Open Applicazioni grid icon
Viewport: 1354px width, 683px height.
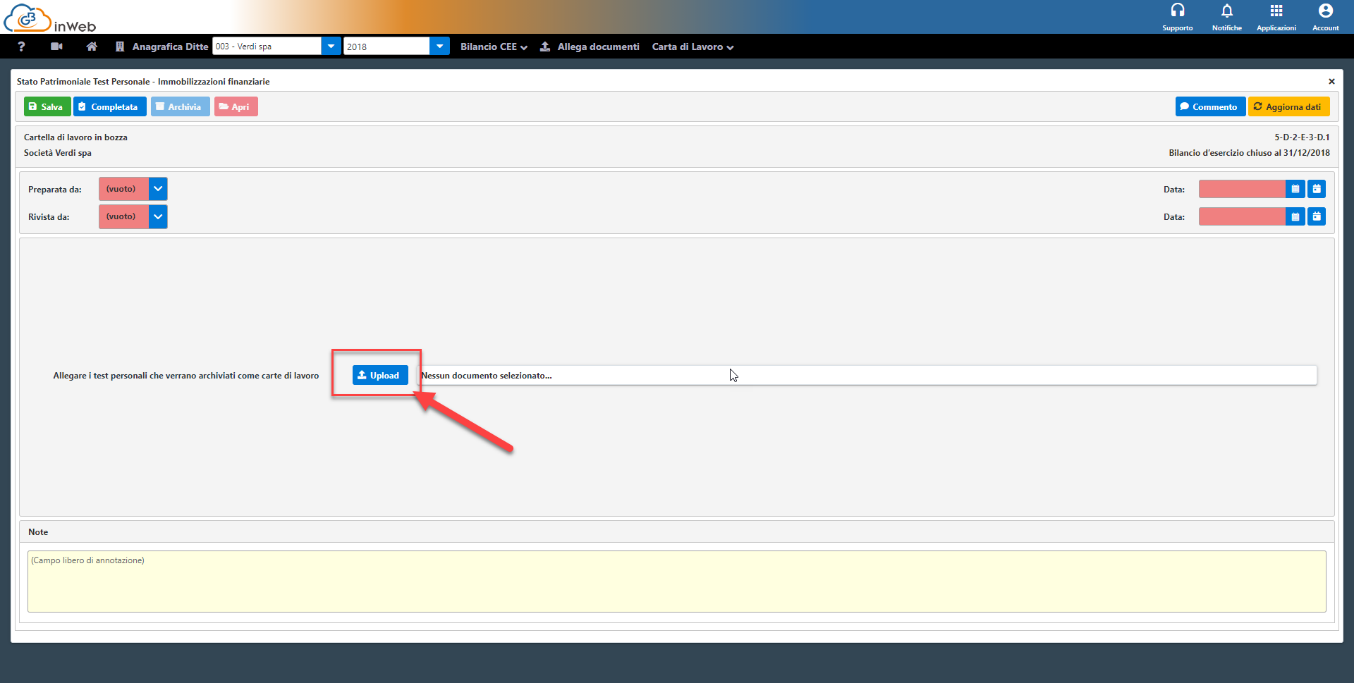(x=1276, y=10)
